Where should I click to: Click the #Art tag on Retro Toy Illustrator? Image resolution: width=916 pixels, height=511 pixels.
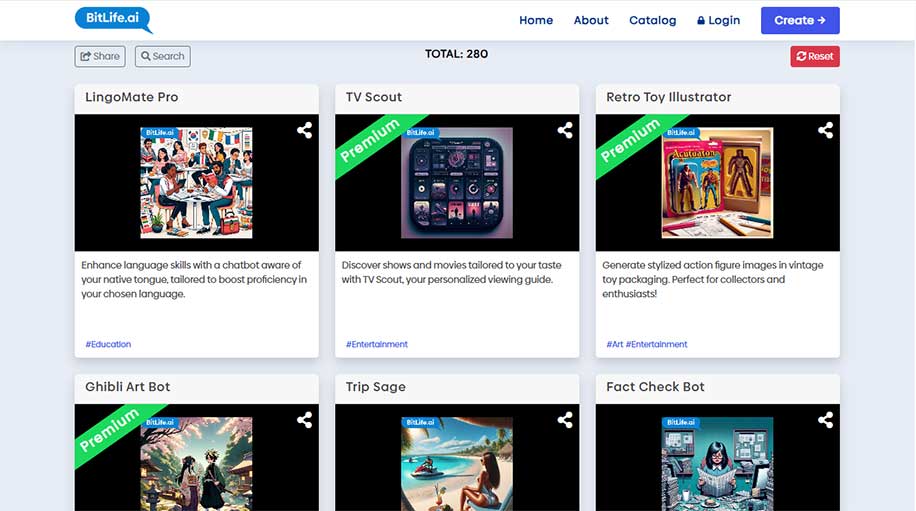coord(615,344)
